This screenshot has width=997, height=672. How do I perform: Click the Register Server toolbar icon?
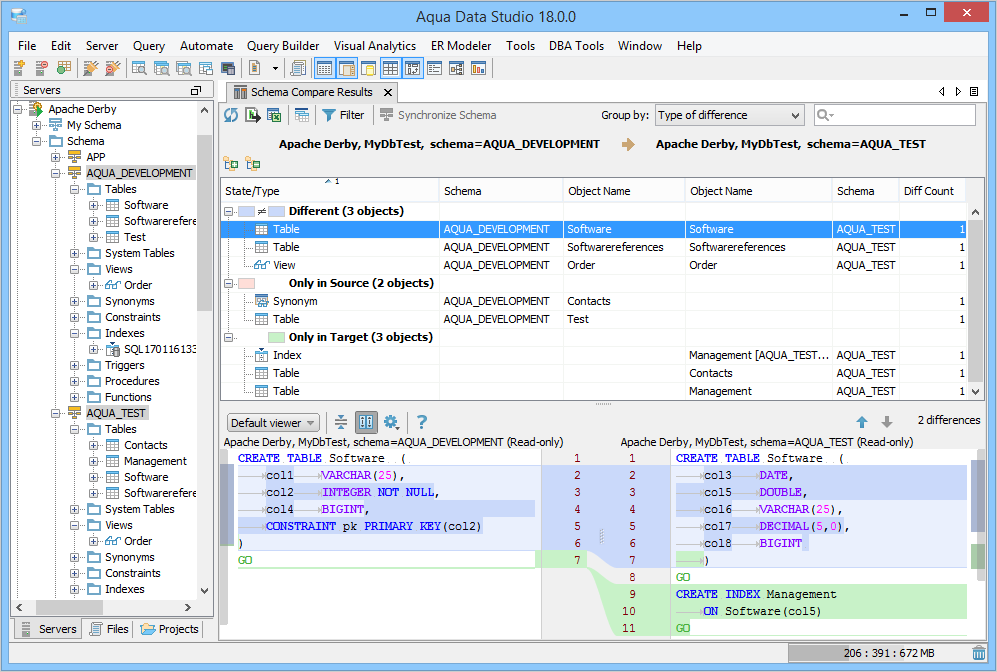click(x=19, y=68)
